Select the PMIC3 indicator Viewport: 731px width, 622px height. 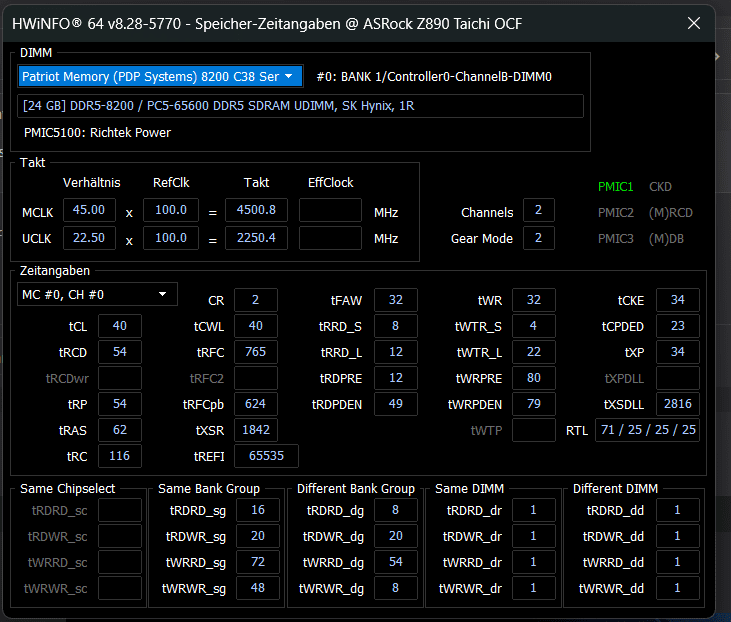coord(615,239)
